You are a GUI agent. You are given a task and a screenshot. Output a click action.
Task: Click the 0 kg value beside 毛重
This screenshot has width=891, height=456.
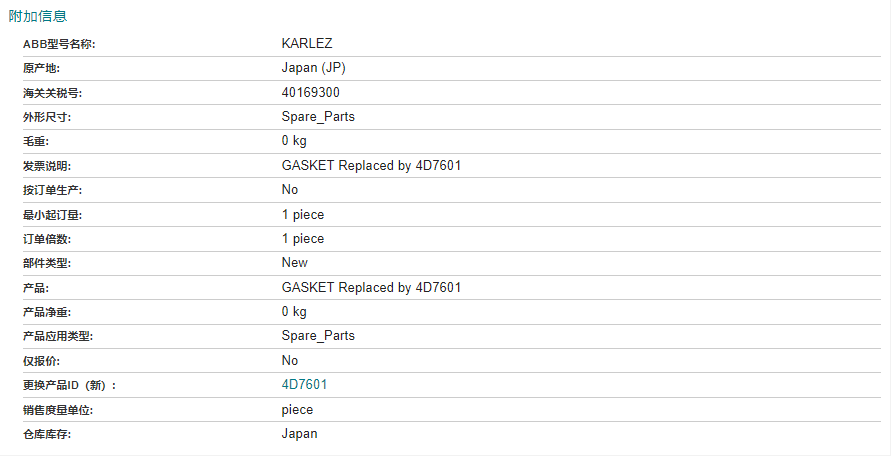[294, 141]
